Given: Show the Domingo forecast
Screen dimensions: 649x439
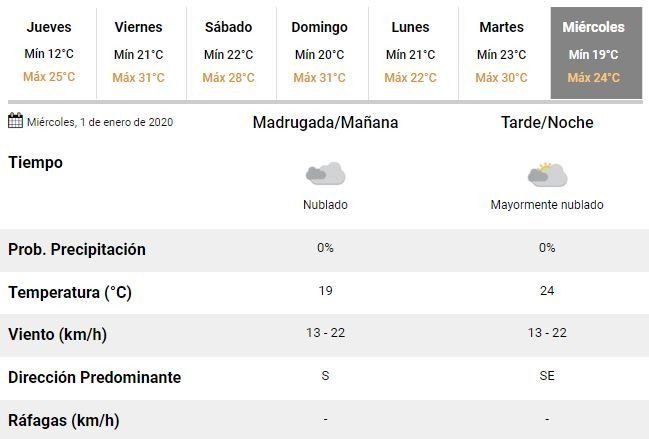Looking at the screenshot, I should [x=320, y=53].
